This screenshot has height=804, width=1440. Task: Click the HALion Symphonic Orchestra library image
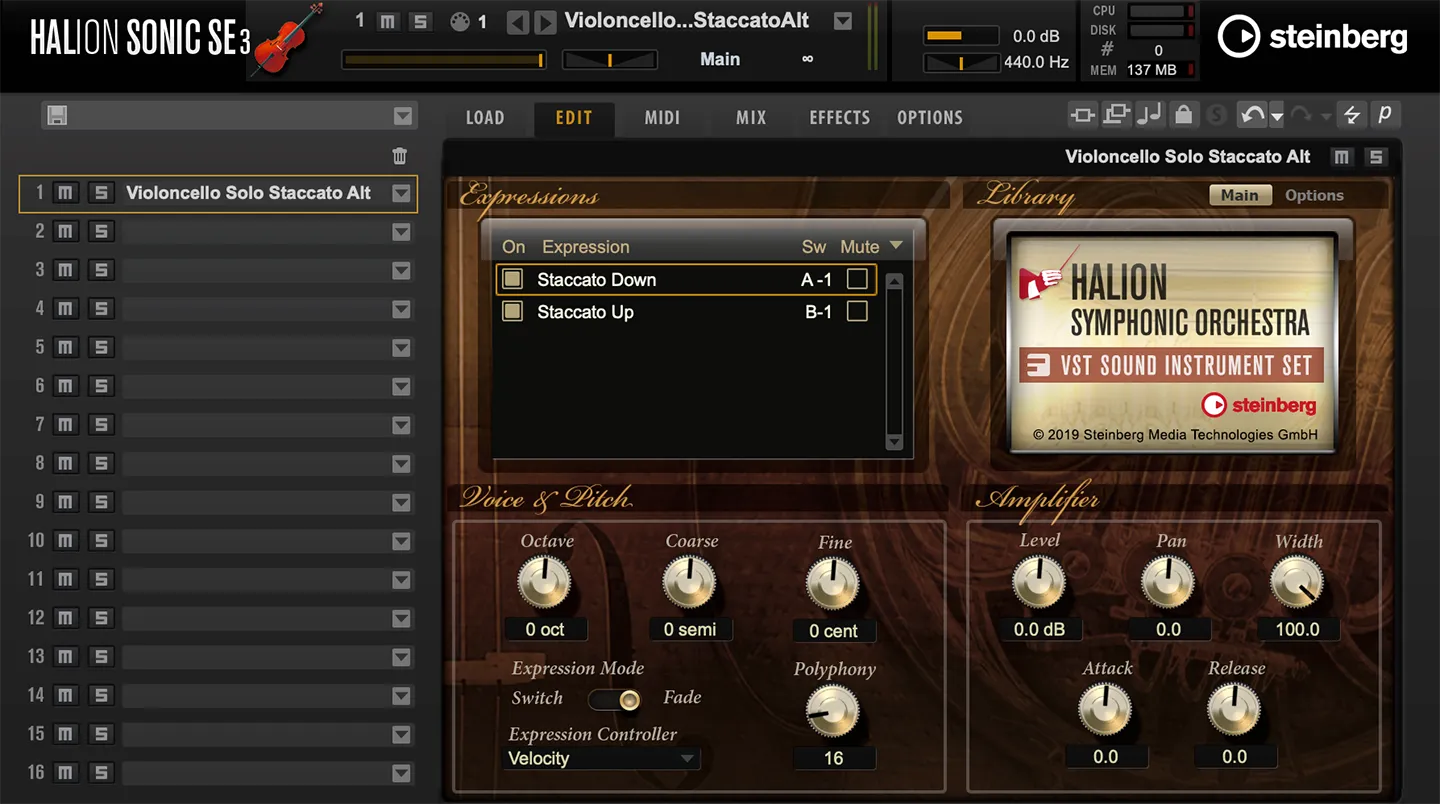click(1172, 343)
